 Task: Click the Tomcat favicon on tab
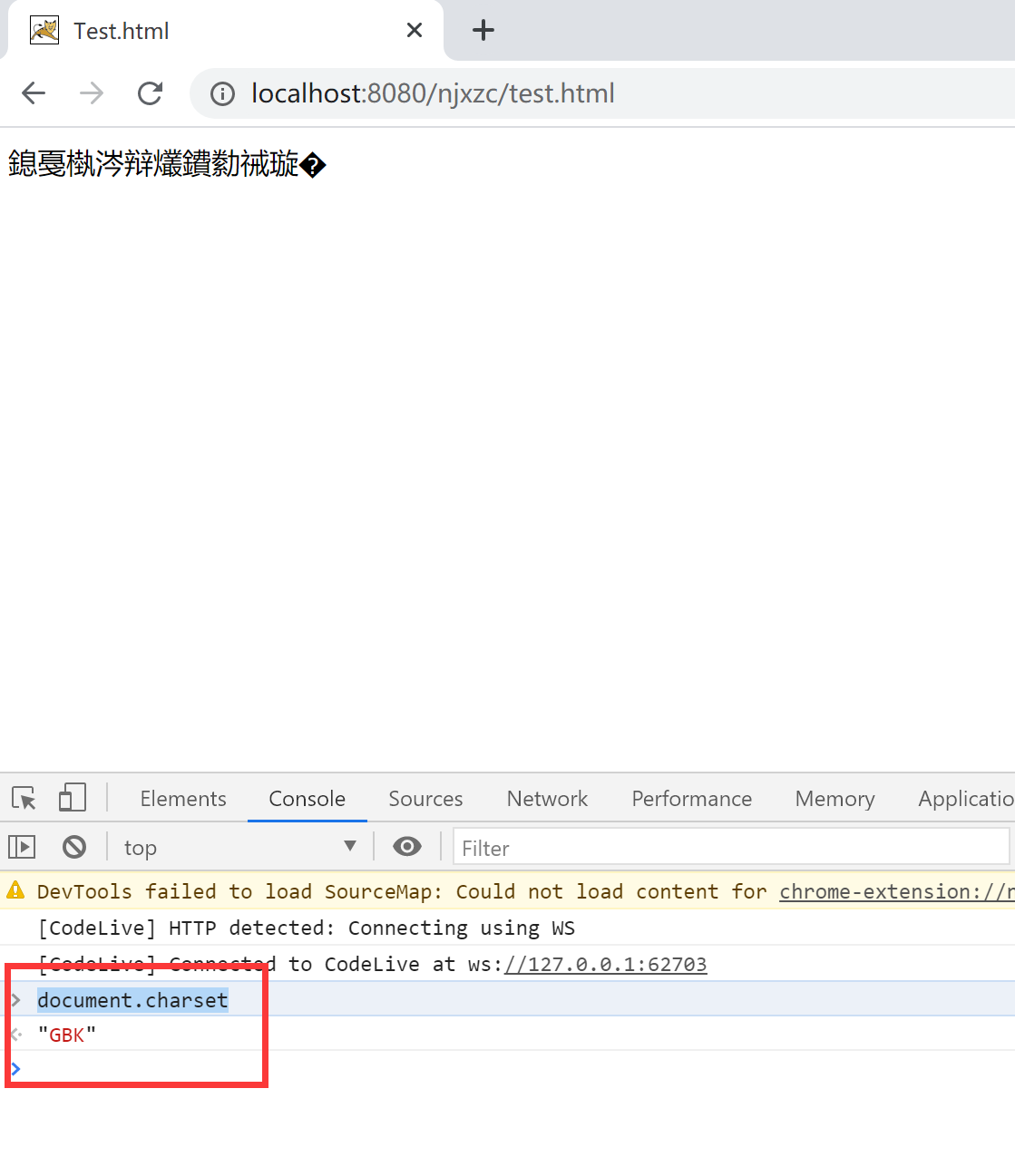pos(44,31)
